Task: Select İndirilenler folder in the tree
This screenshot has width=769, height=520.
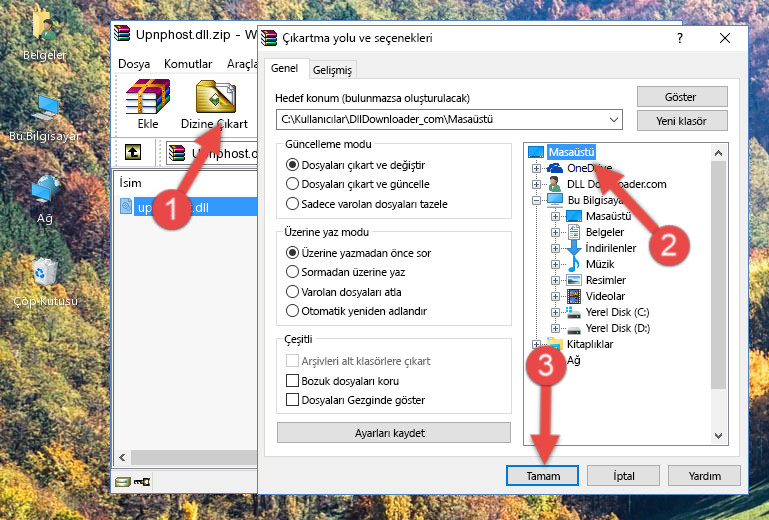Action: [611, 248]
